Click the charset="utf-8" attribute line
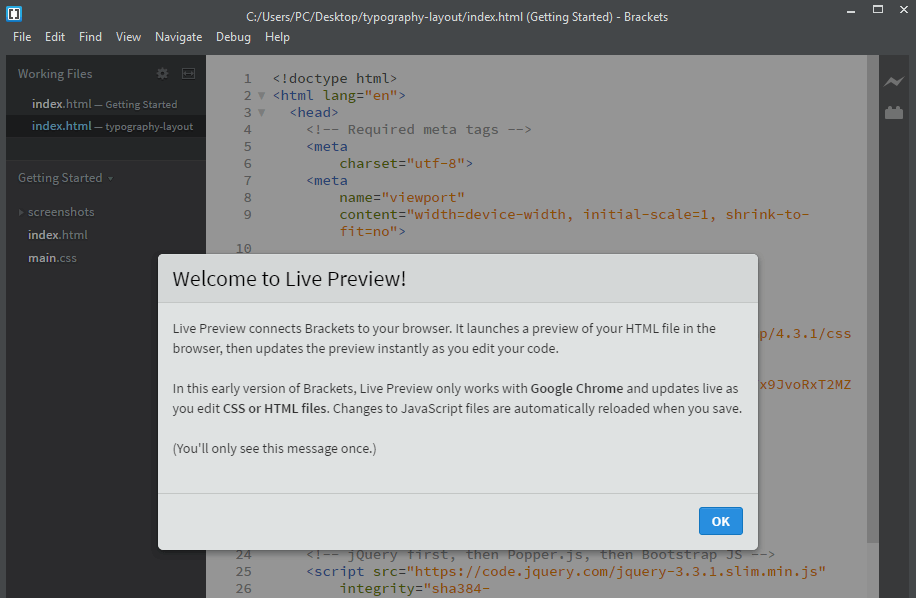 [406, 164]
